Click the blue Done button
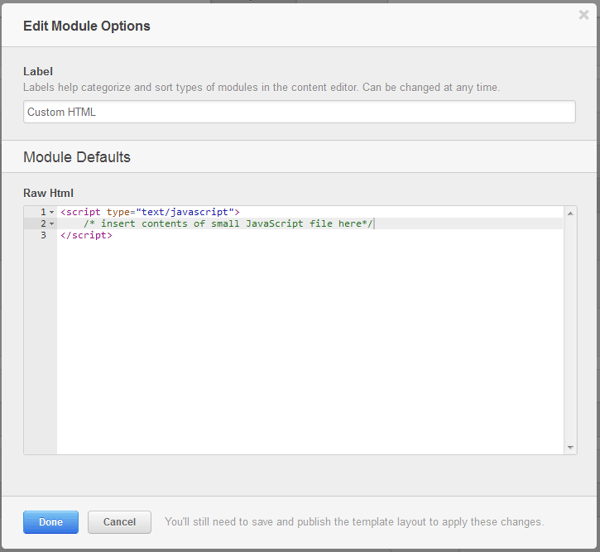 click(x=51, y=522)
